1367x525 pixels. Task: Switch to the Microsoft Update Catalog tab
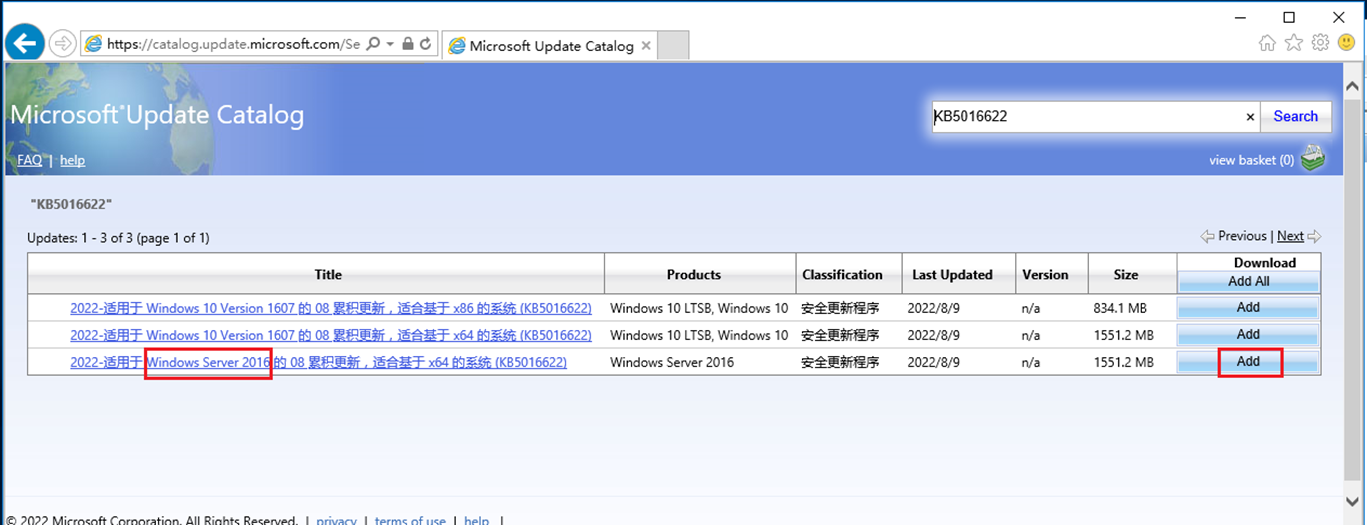pos(550,46)
